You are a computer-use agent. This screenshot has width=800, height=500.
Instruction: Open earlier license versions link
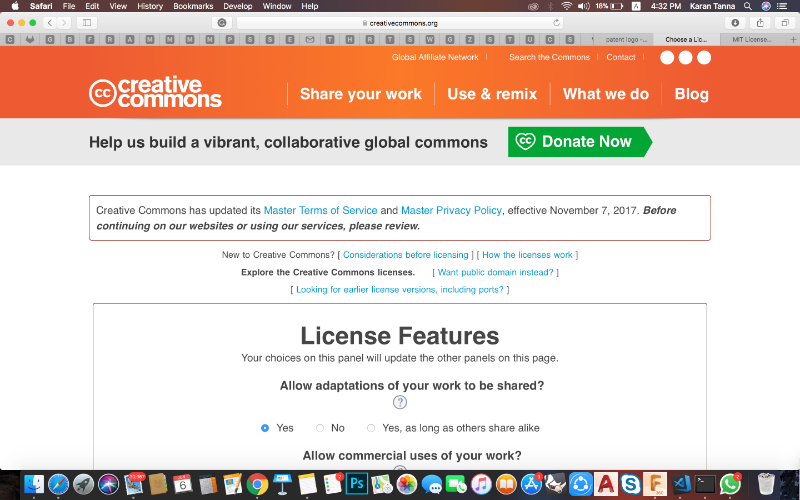tap(399, 289)
